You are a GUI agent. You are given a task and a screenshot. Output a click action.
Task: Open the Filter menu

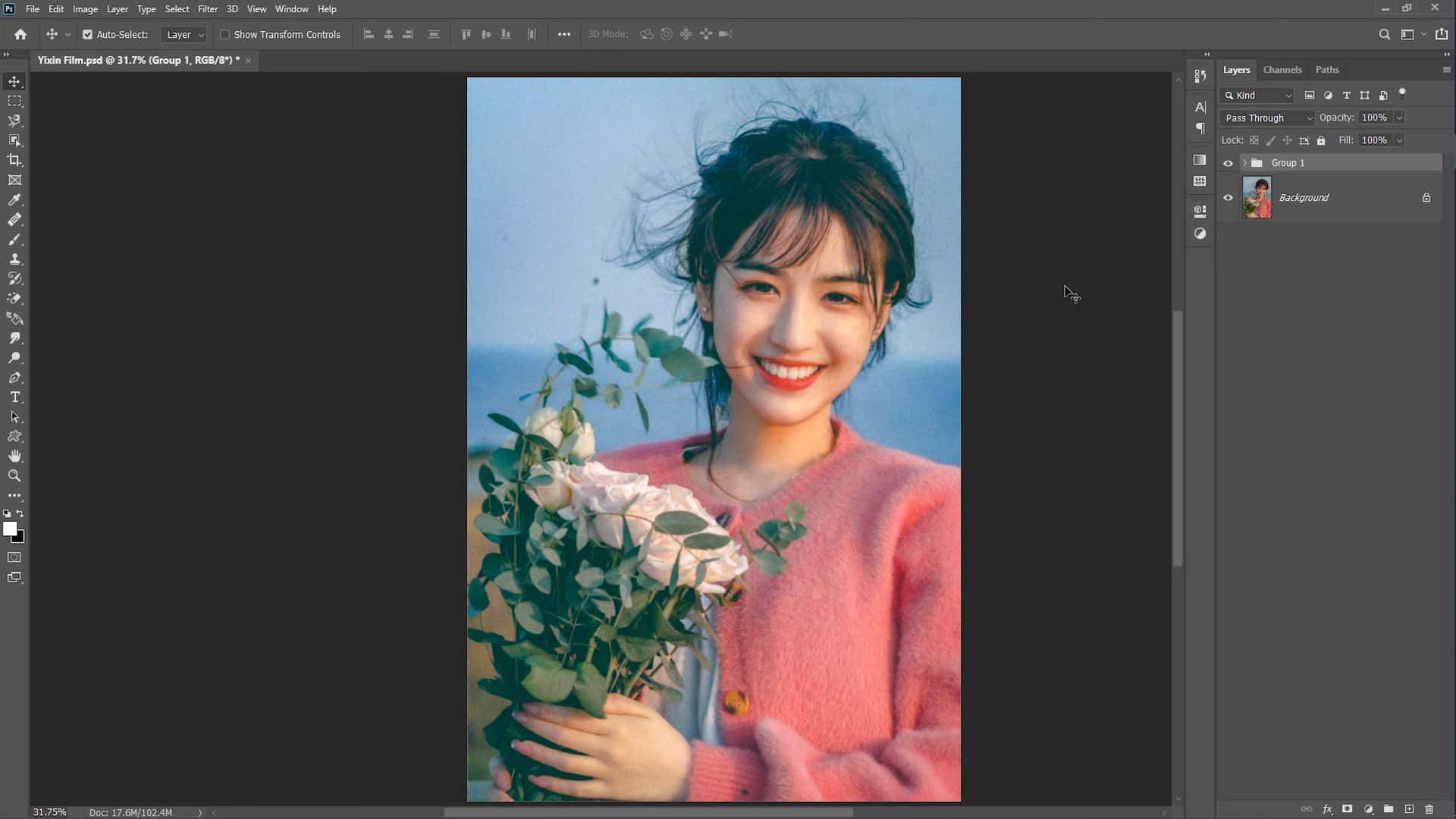[208, 8]
